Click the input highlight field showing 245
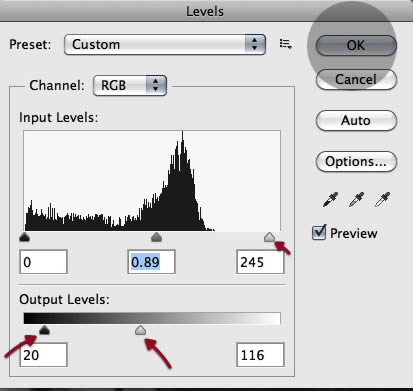 pyautogui.click(x=260, y=262)
